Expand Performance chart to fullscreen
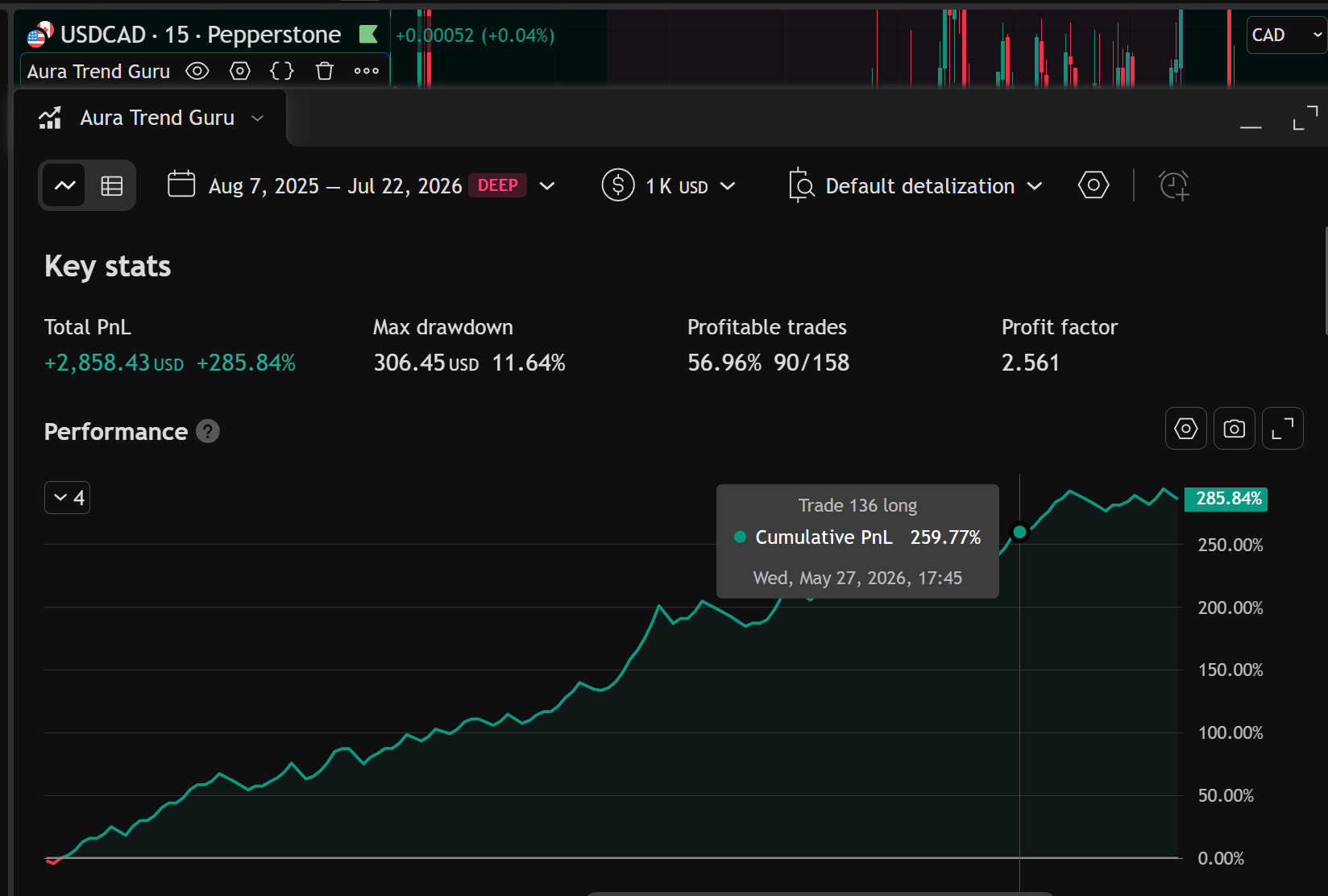 (x=1283, y=429)
